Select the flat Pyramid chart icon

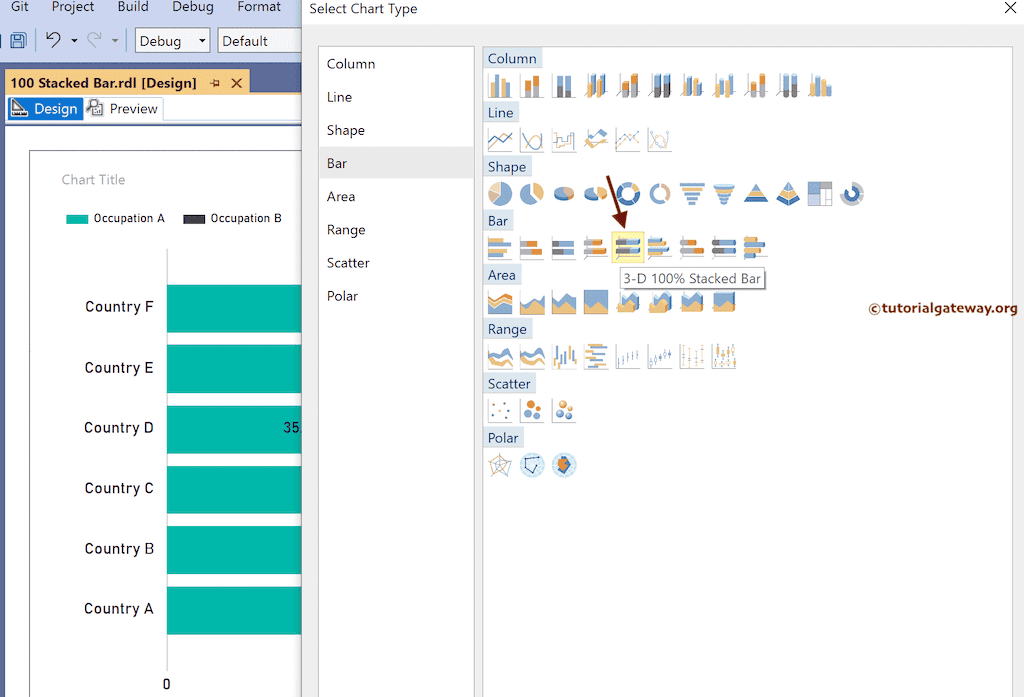coord(756,194)
